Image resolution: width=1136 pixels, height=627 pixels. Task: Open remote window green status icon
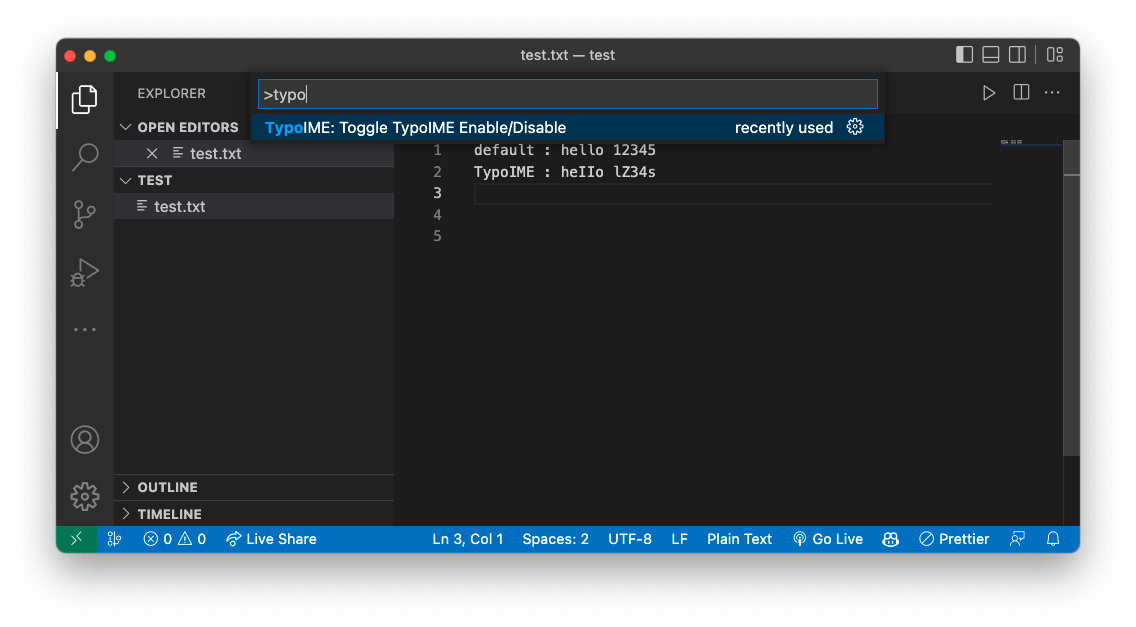(76, 539)
